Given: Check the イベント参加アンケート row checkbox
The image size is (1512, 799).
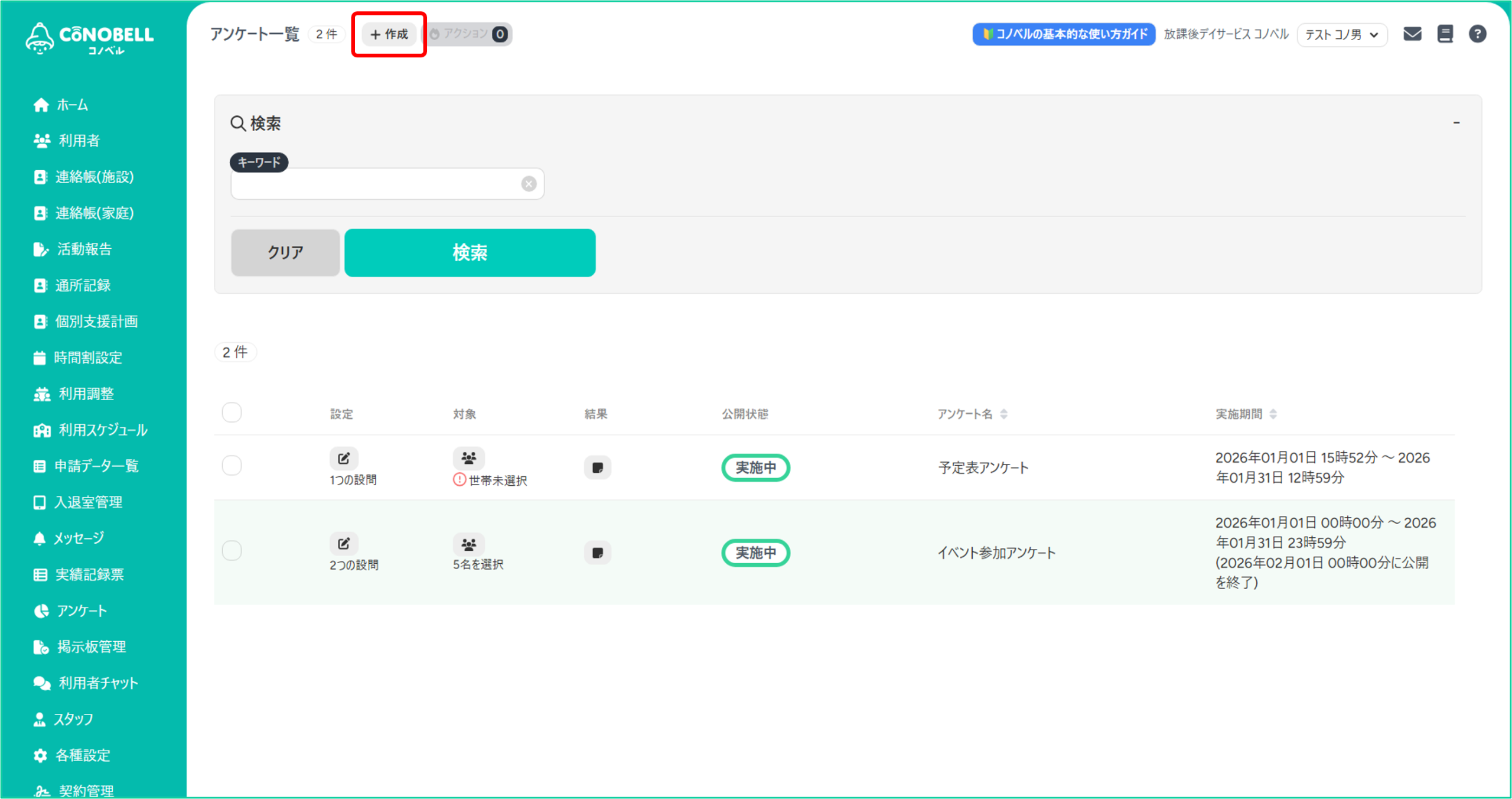Looking at the screenshot, I should (x=232, y=551).
